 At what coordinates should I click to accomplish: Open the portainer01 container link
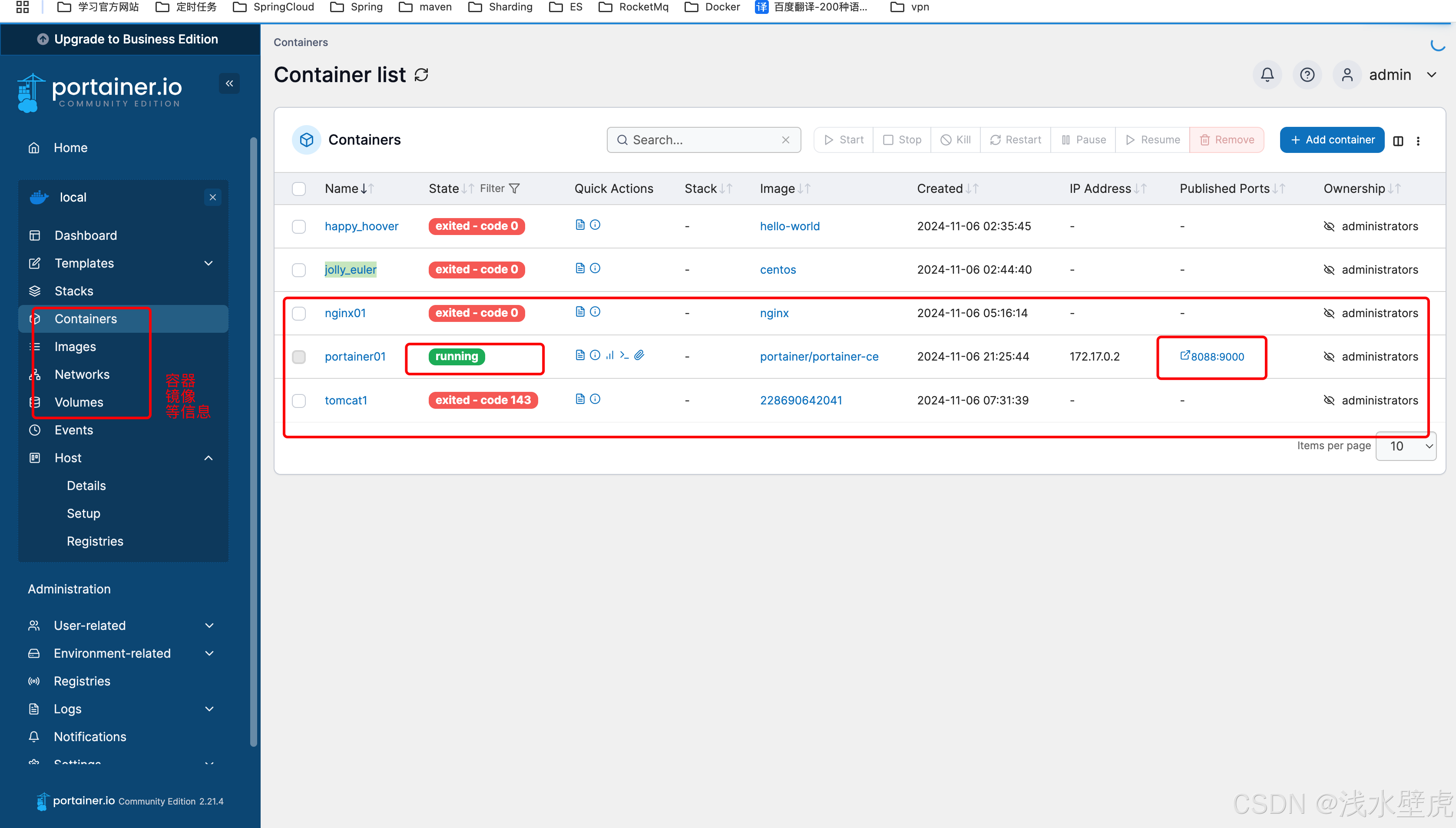click(355, 357)
